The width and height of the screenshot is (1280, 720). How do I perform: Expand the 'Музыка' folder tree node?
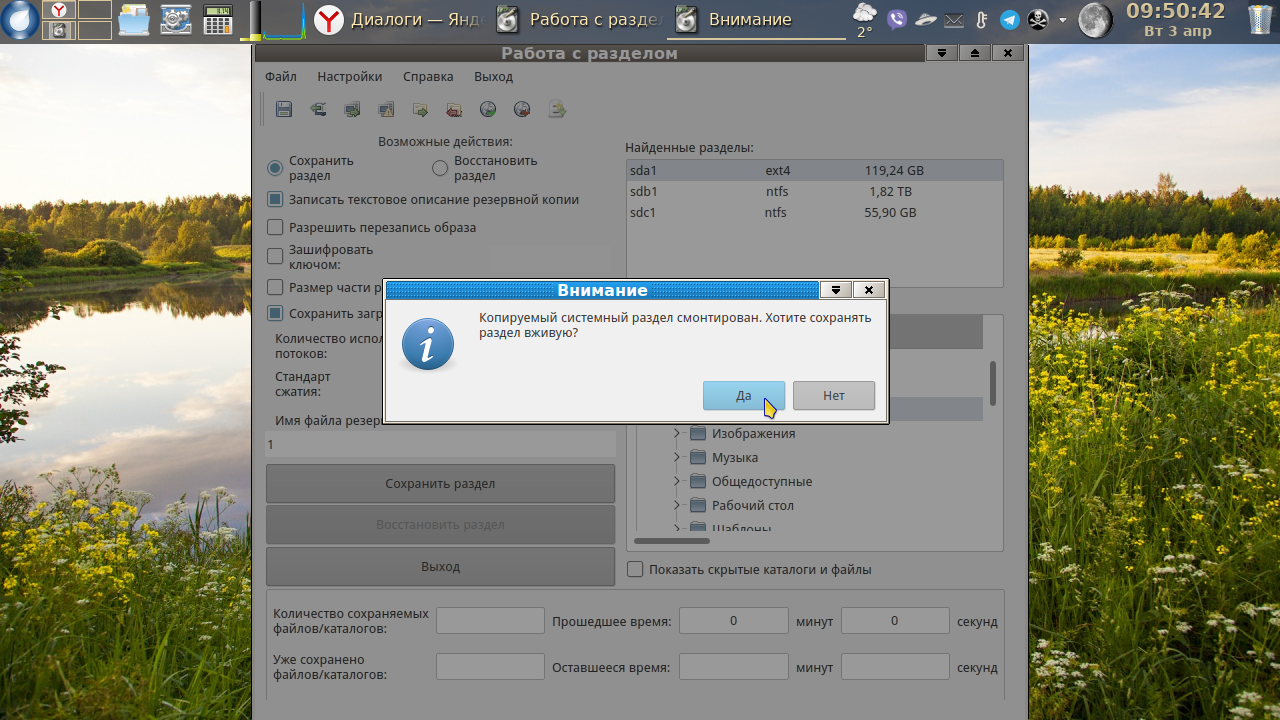(x=677, y=457)
